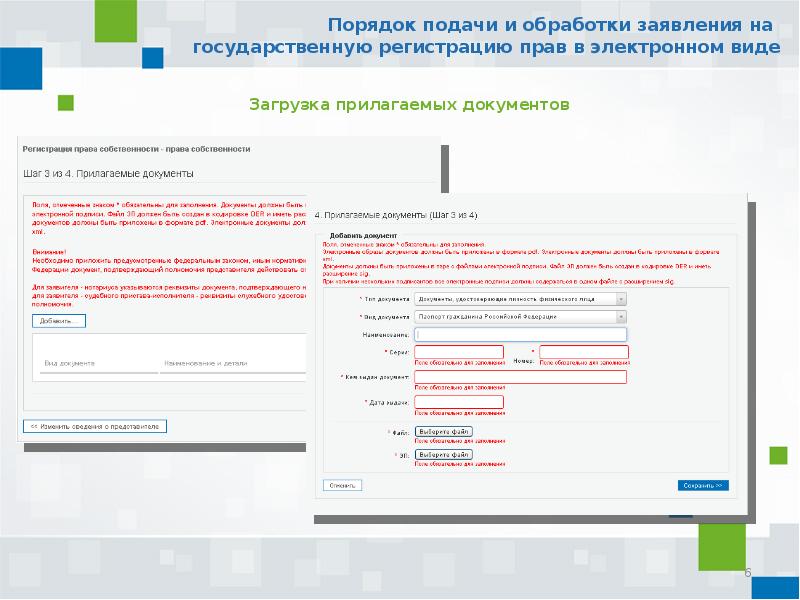Click the Загрузка прилагаемых документов subtitle
Image resolution: width=800 pixels, height=600 pixels.
tap(409, 104)
